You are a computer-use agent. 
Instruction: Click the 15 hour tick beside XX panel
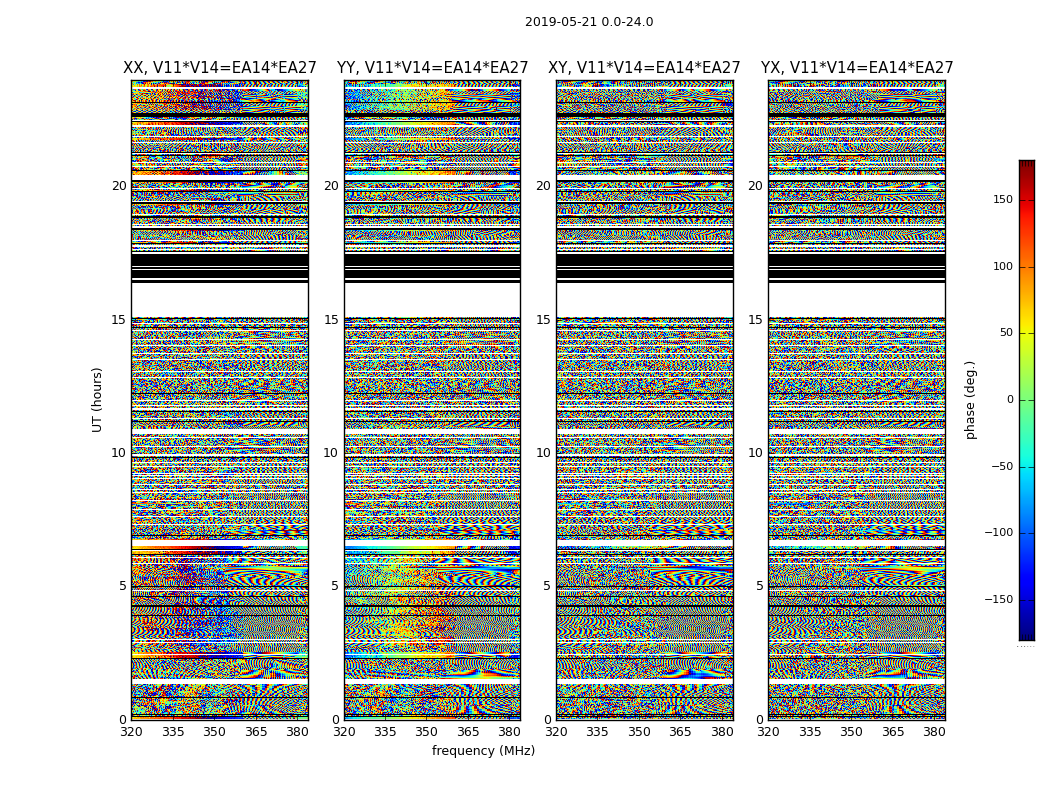click(119, 320)
